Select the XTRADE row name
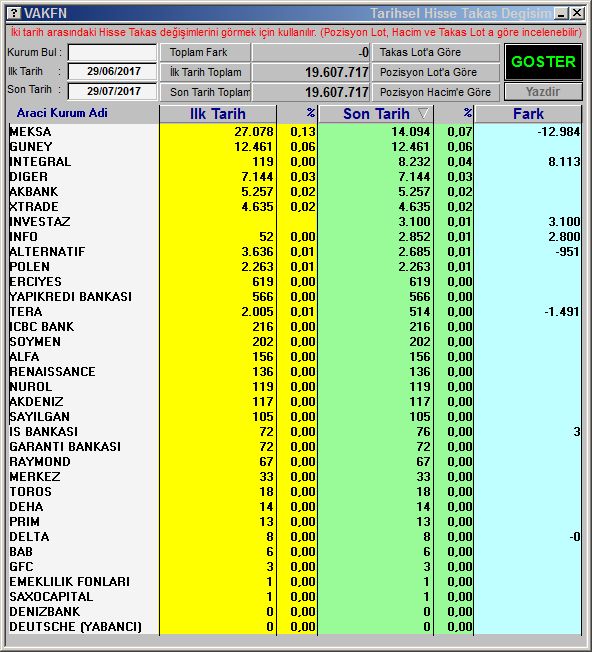 pos(34,207)
